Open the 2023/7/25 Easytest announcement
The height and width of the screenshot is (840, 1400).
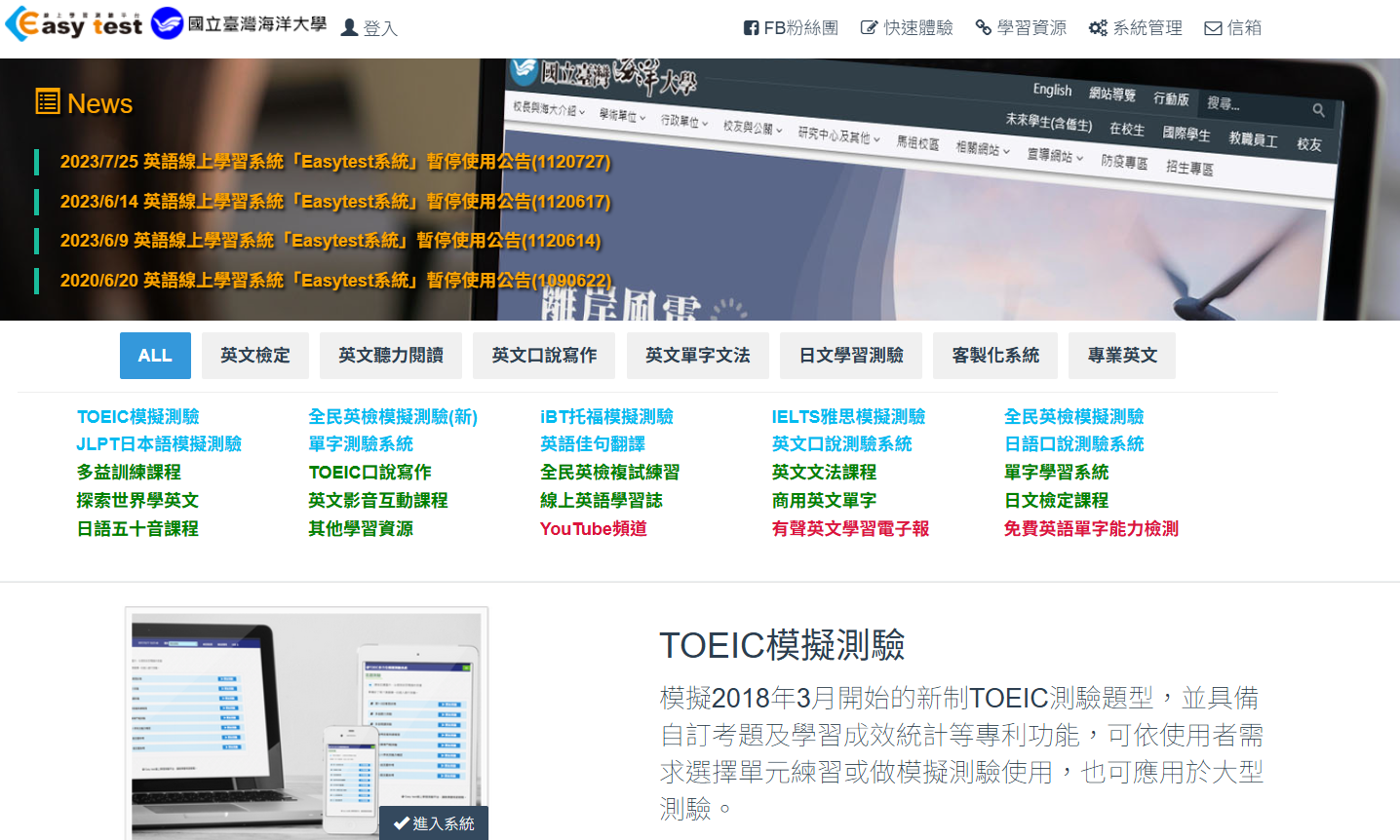tap(335, 162)
